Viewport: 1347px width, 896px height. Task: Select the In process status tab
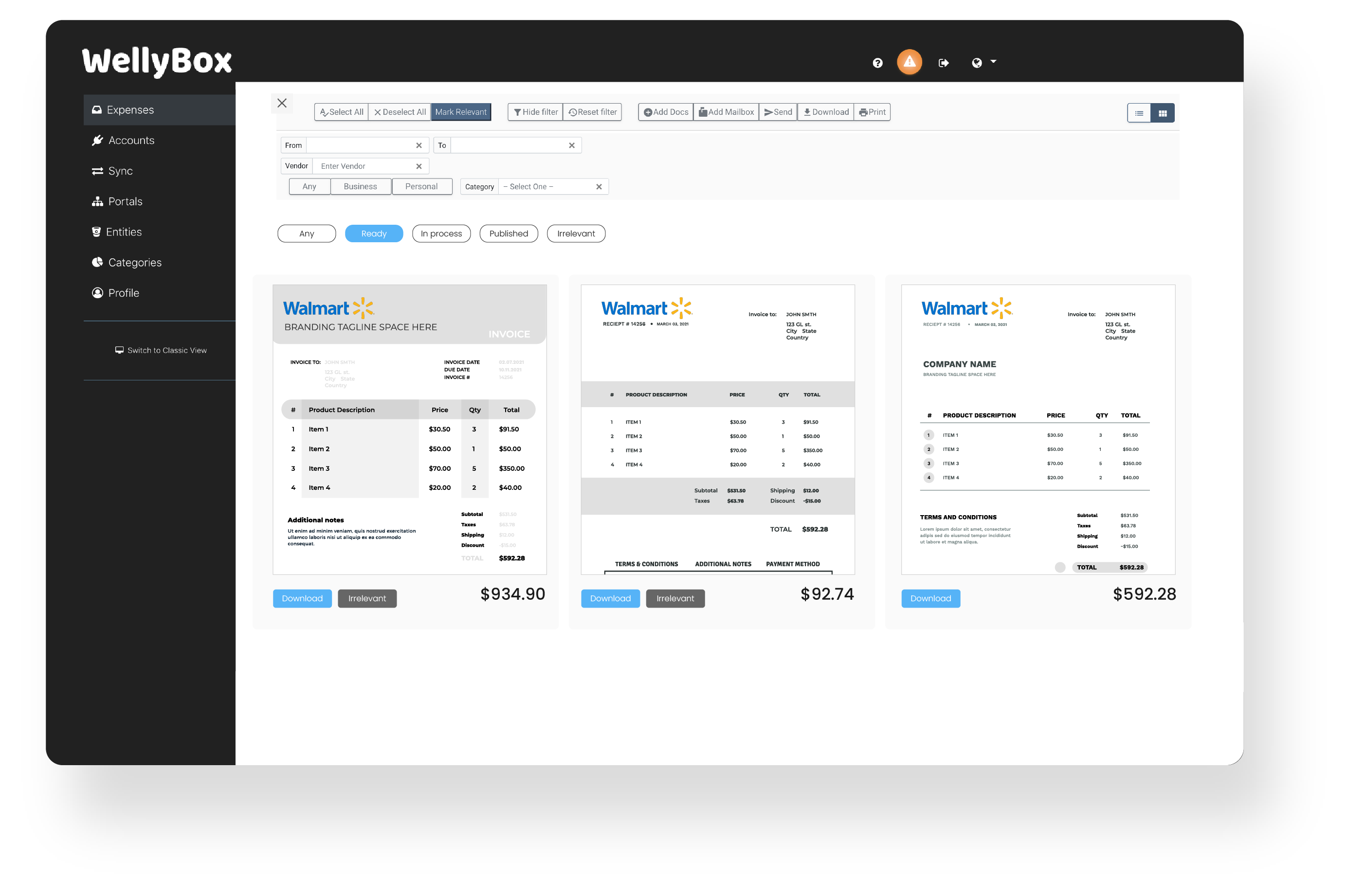click(x=441, y=233)
